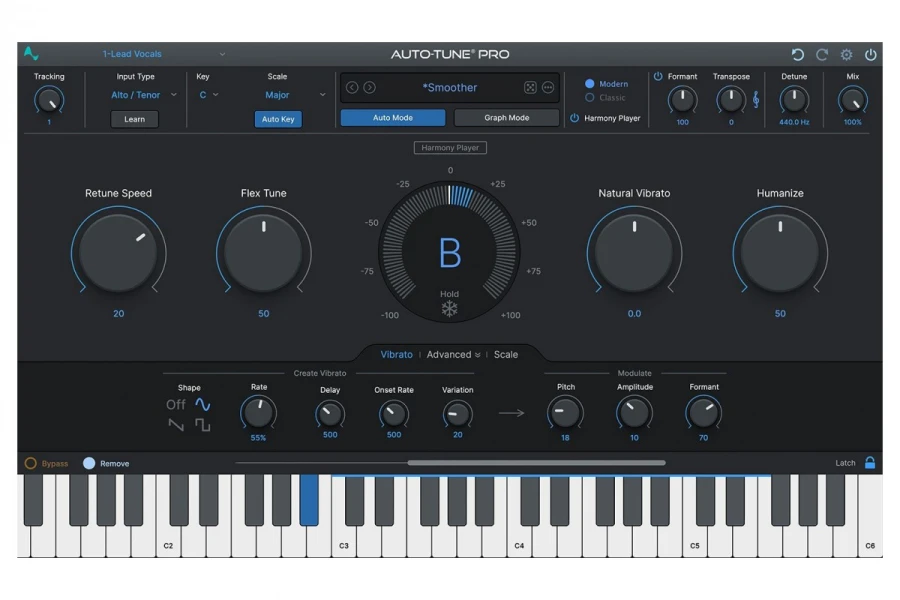Screen dimensions: 900x600
Task: Click the C3 piano key
Action: click(x=343, y=543)
